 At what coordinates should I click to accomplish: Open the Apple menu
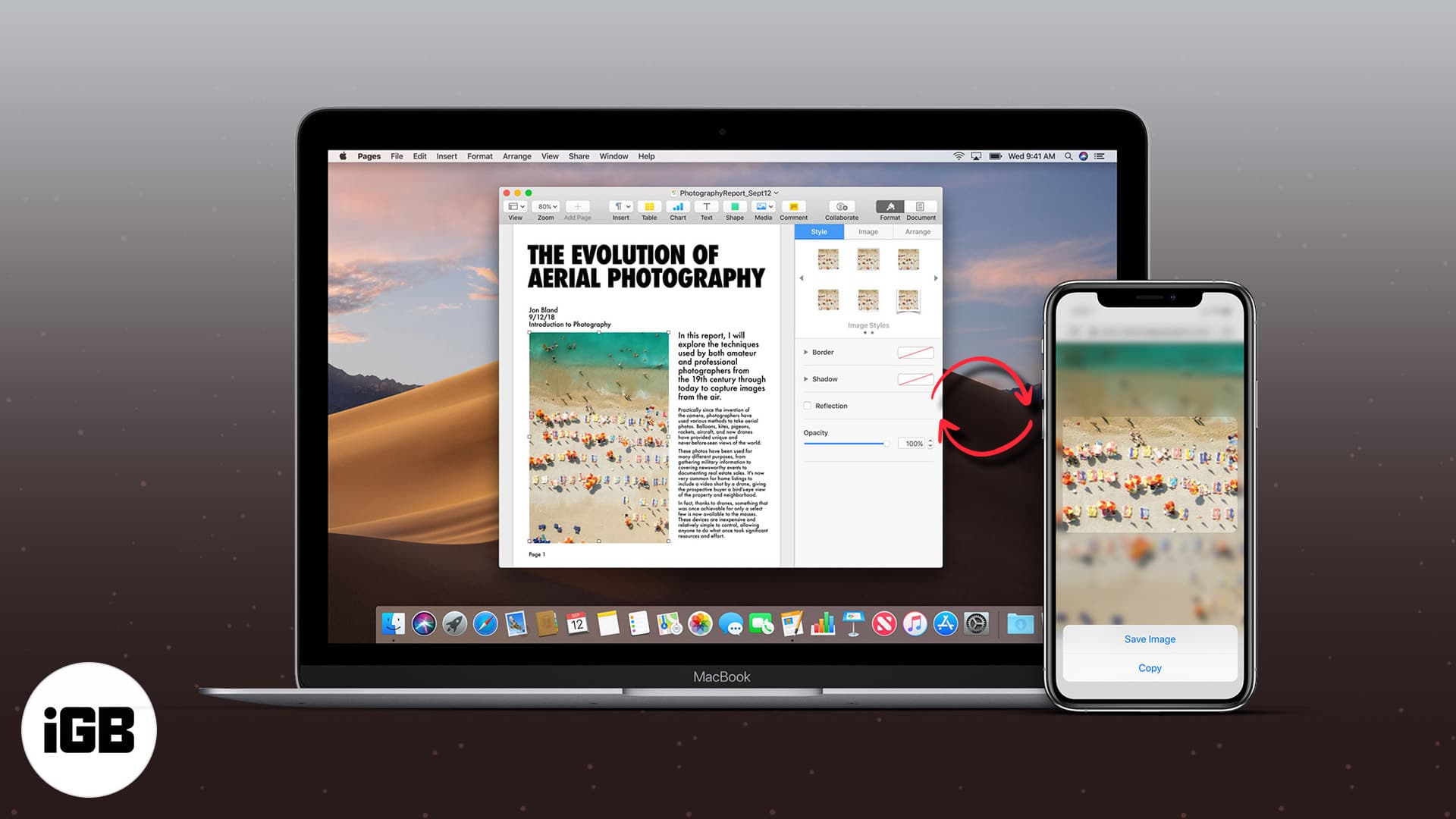[343, 156]
